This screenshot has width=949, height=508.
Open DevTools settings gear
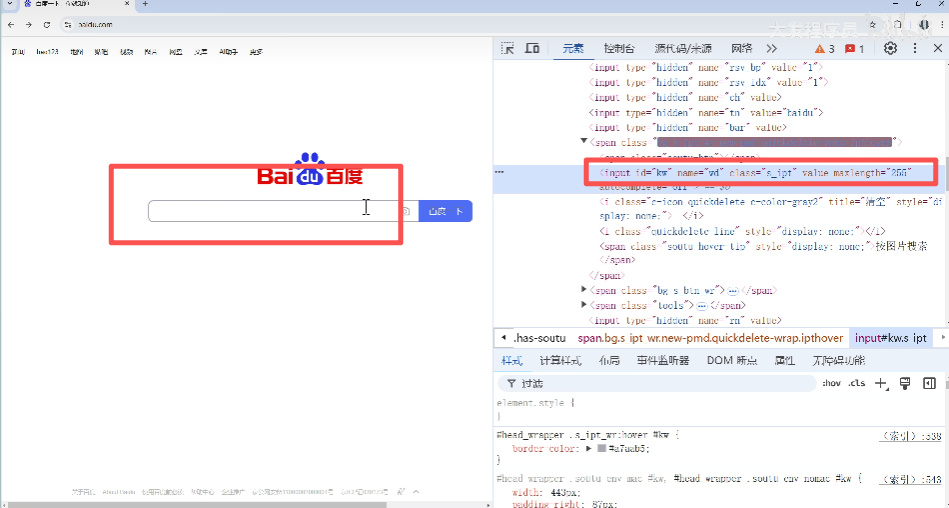pyautogui.click(x=890, y=48)
